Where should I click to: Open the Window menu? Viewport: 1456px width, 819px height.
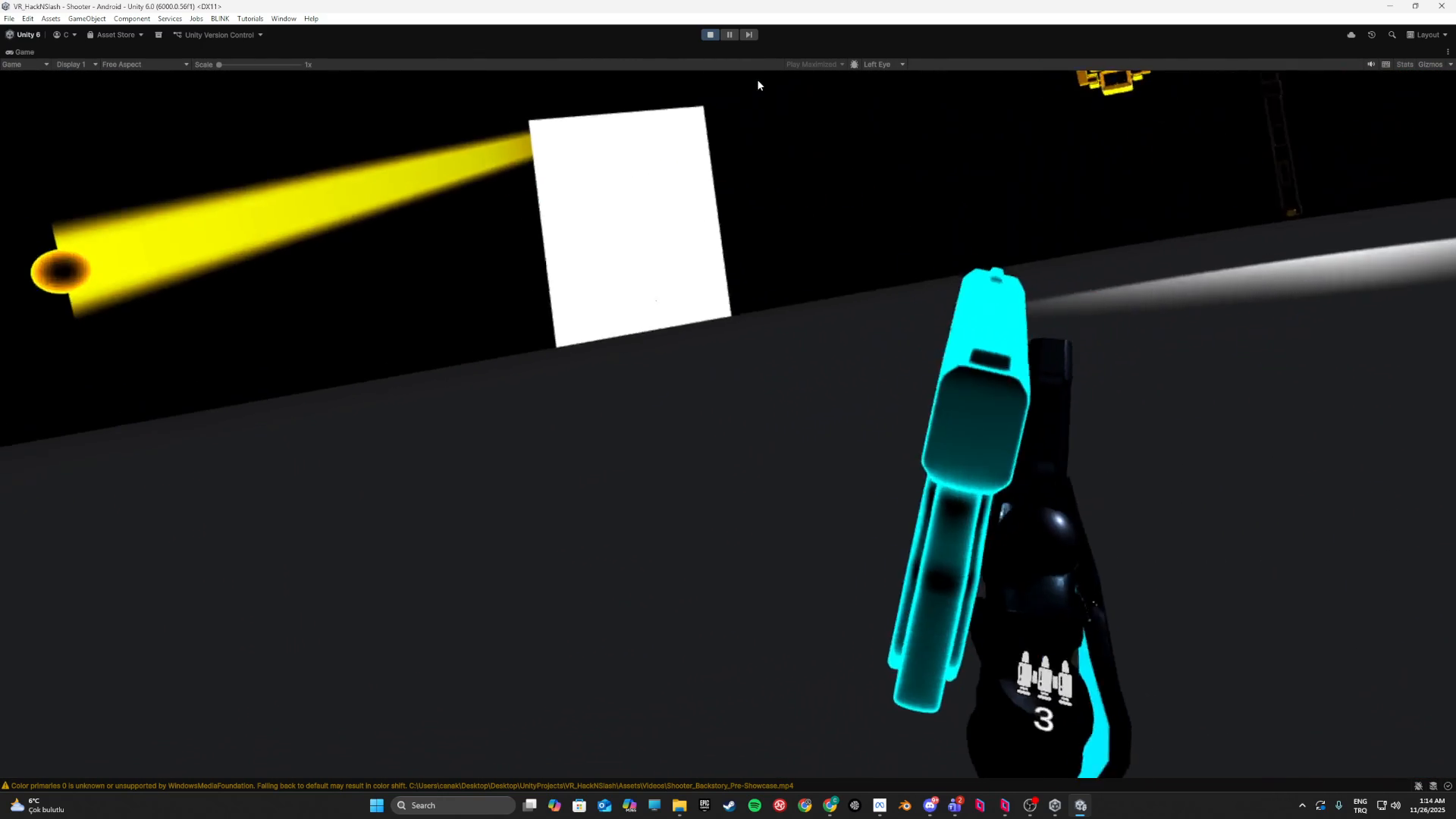[x=284, y=18]
